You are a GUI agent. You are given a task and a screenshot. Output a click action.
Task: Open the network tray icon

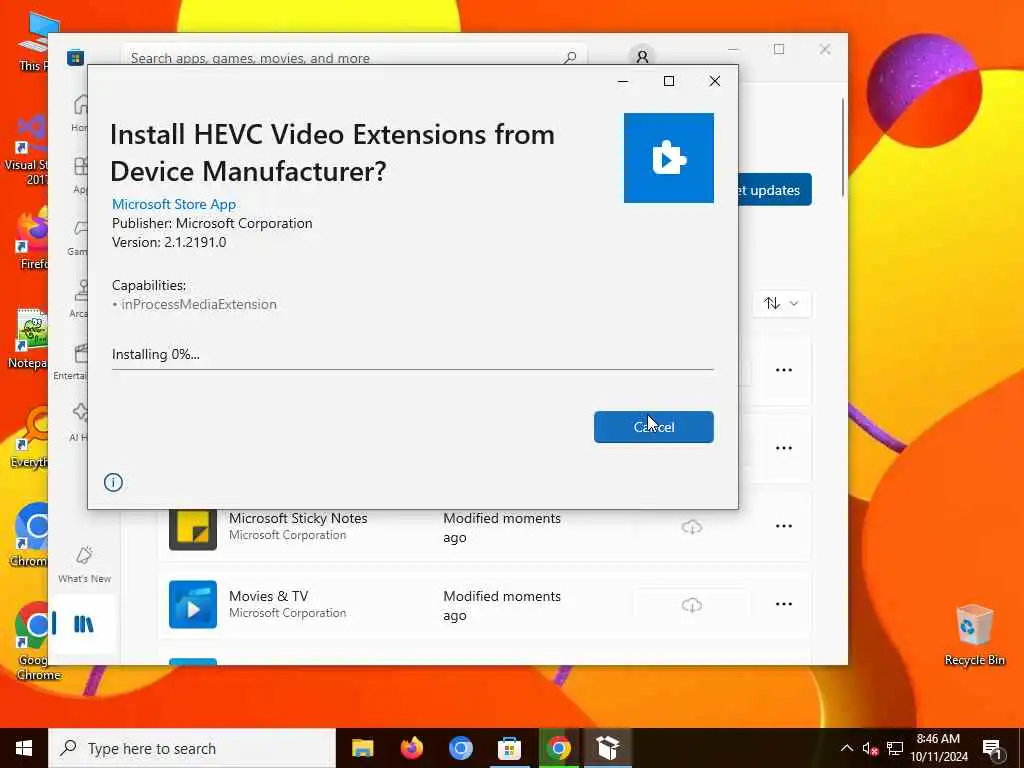pos(895,748)
